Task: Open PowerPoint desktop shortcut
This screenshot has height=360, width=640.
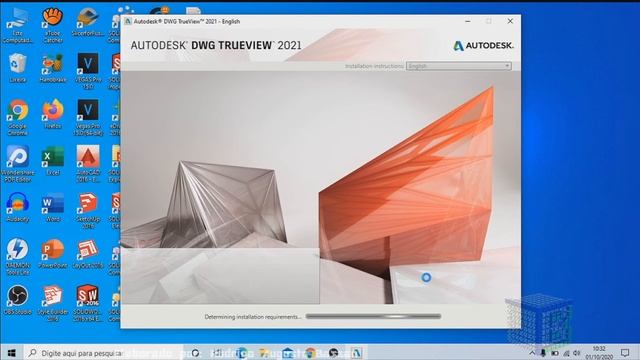Action: [x=53, y=254]
